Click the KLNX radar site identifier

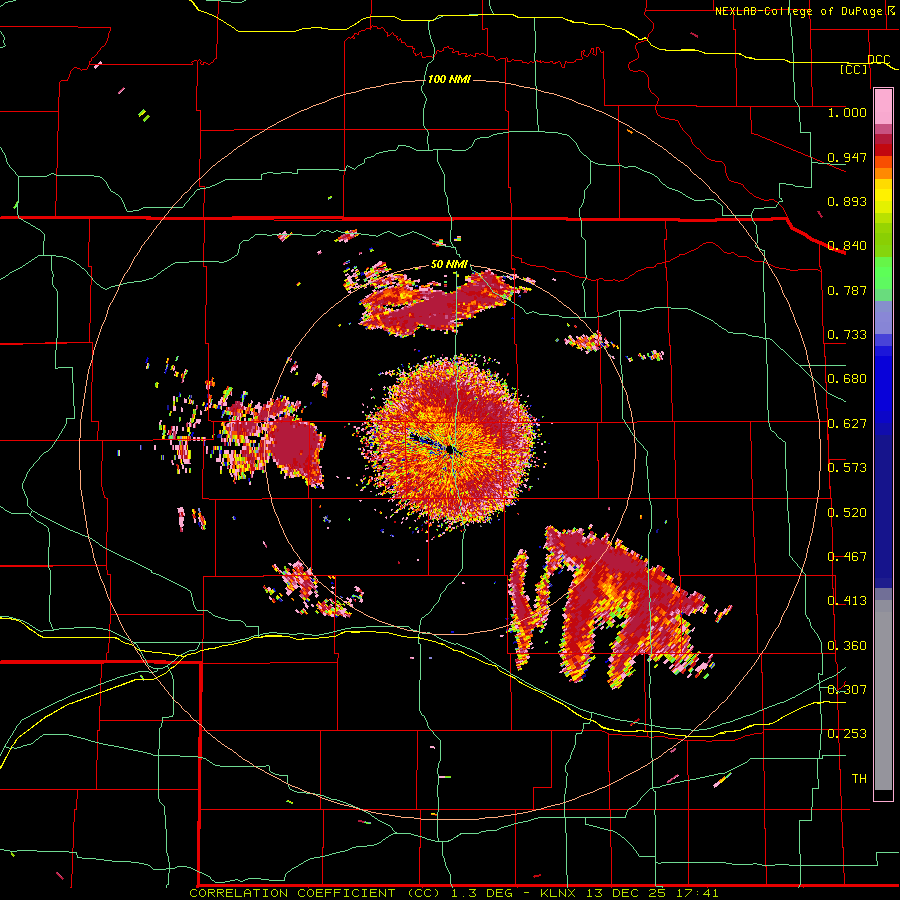(560, 893)
